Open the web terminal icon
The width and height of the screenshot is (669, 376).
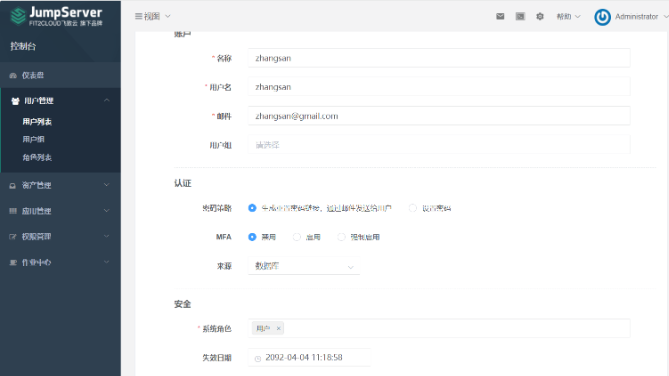click(x=520, y=17)
